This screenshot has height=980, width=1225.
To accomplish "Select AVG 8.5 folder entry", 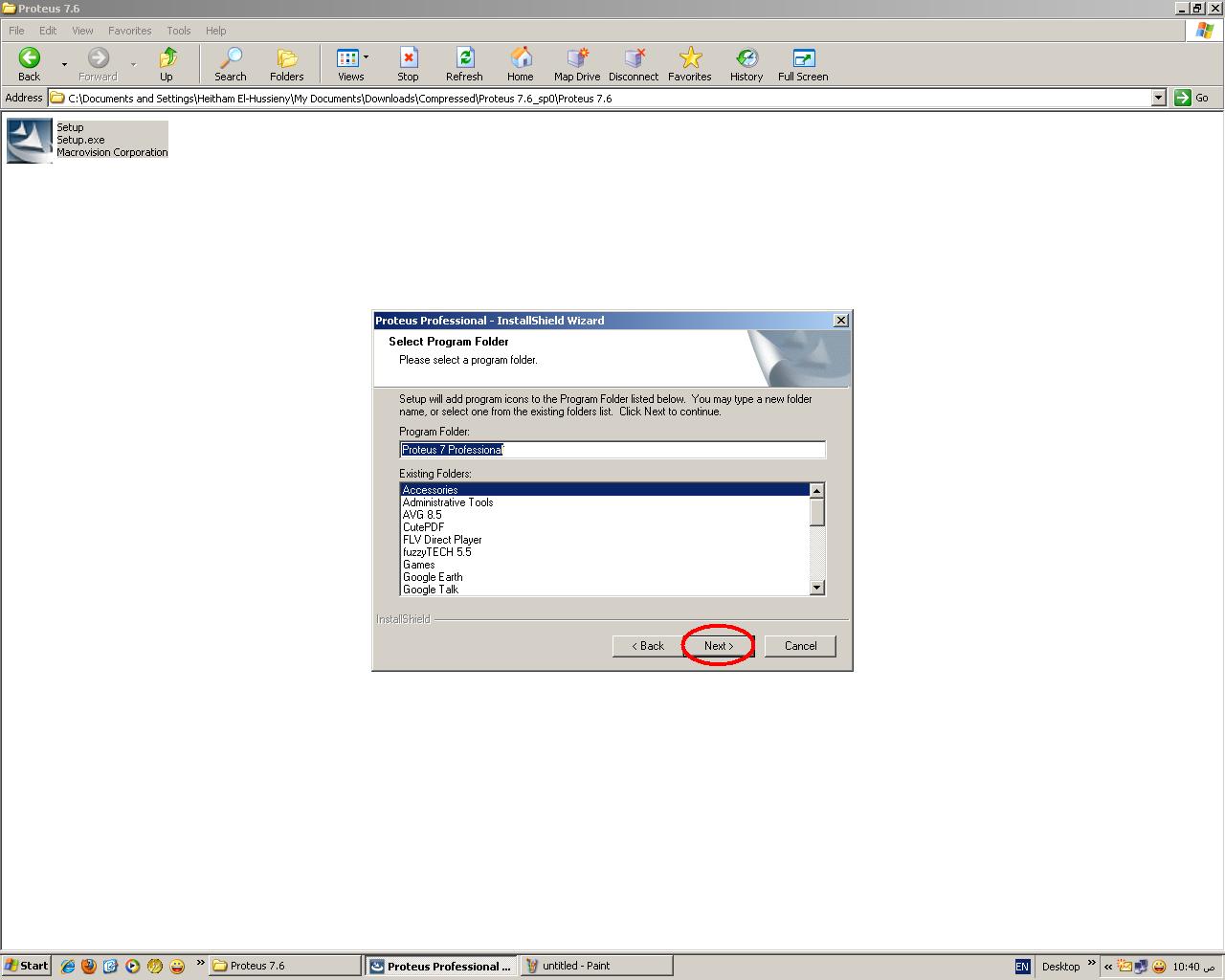I will click(605, 514).
